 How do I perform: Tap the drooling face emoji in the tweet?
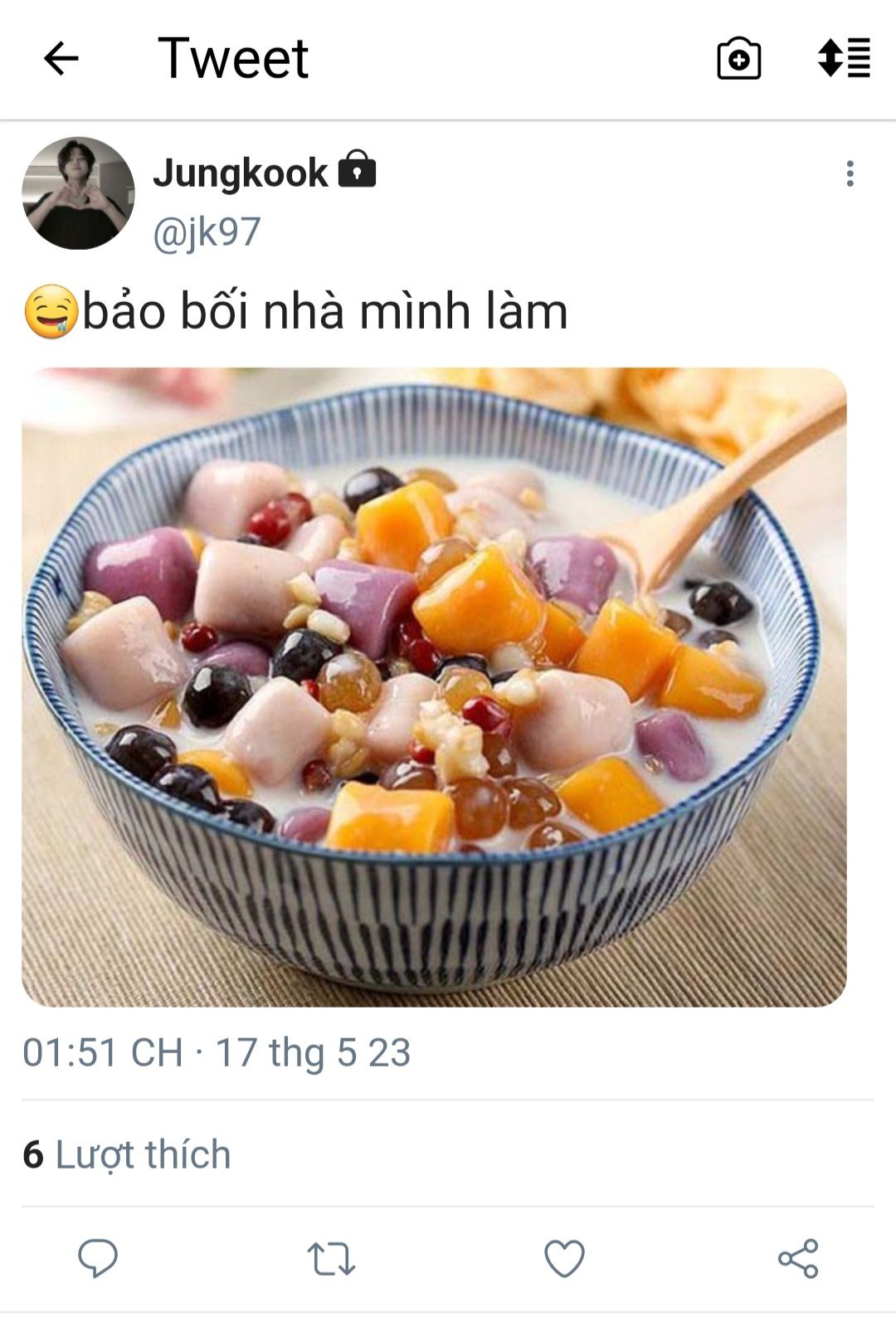click(51, 311)
